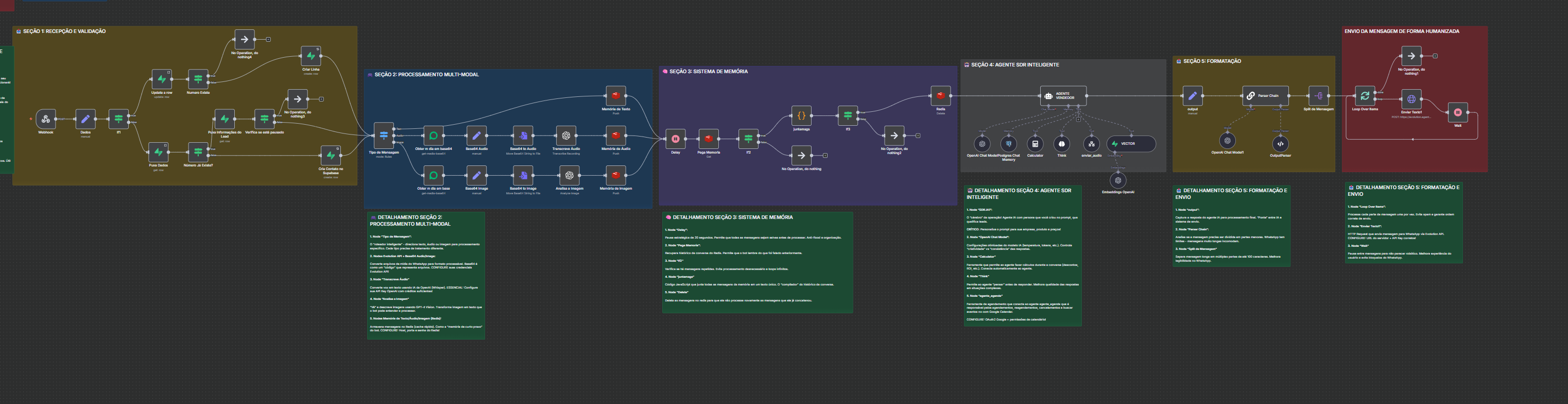Add a tool via AGENTE VENDEDOR plus button
The height and width of the screenshot is (404, 1568).
1078,120
